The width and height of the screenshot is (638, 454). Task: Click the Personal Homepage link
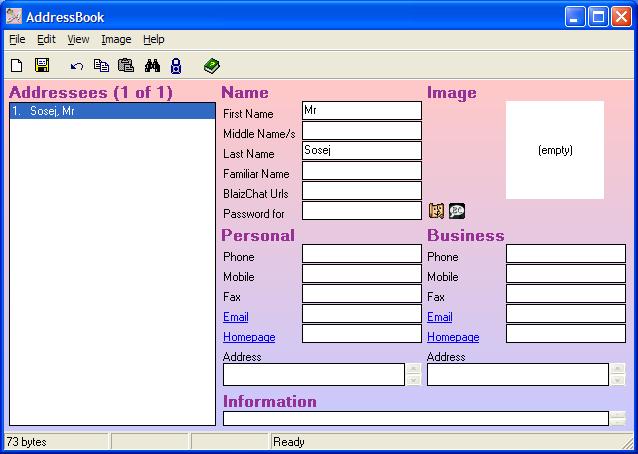coord(249,337)
